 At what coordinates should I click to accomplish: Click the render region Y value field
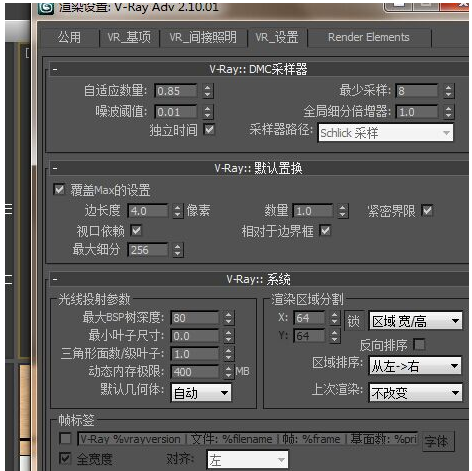pyautogui.click(x=309, y=336)
